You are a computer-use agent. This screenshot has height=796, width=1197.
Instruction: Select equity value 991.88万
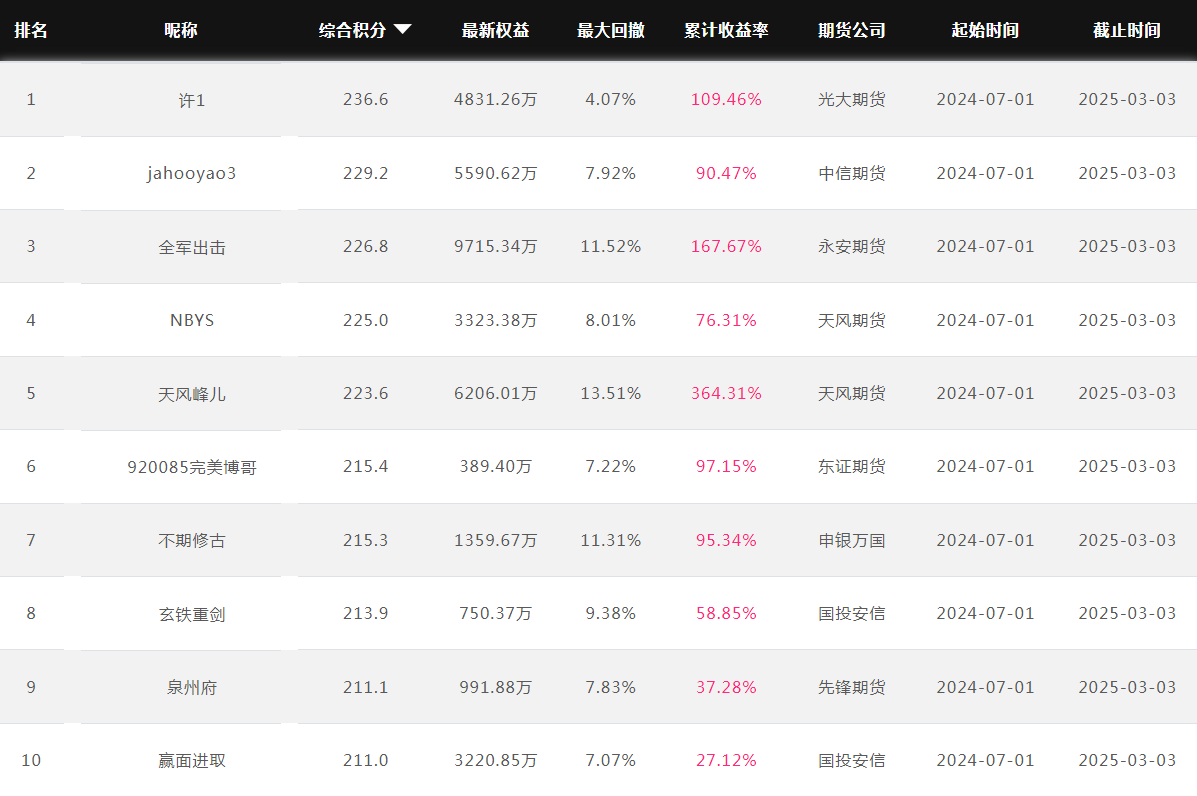(495, 687)
